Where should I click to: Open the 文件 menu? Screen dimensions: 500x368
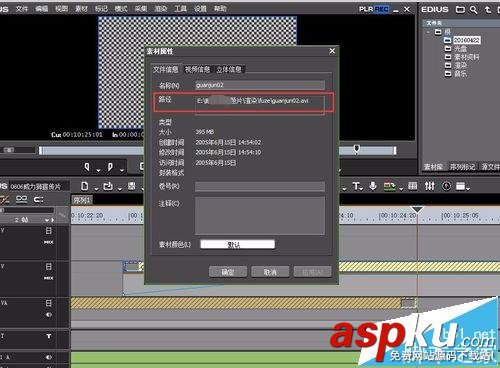22,9
